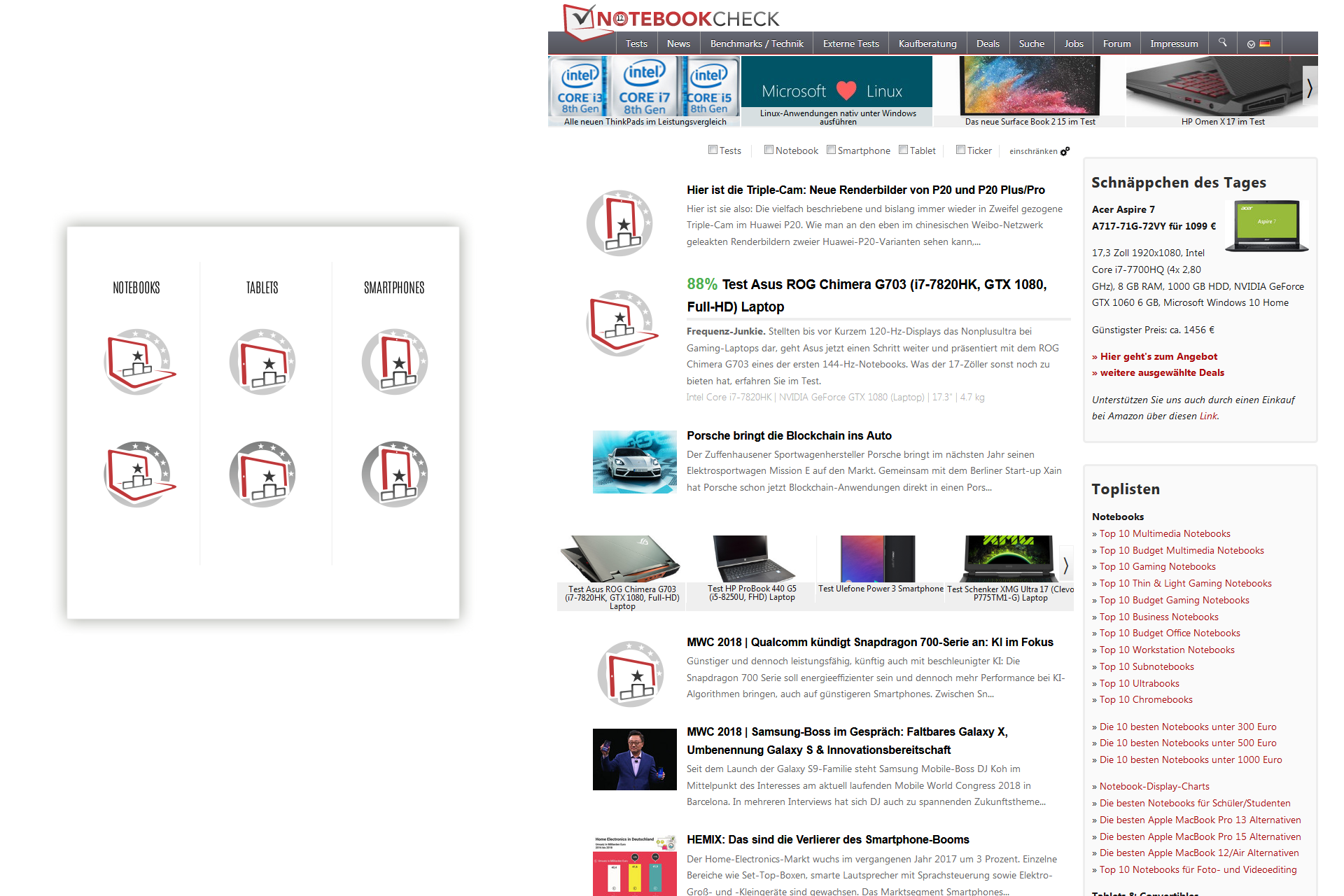Viewport: 1344px width, 896px height.
Task: Open Porsche blockchain article thumbnail
Action: (634, 462)
